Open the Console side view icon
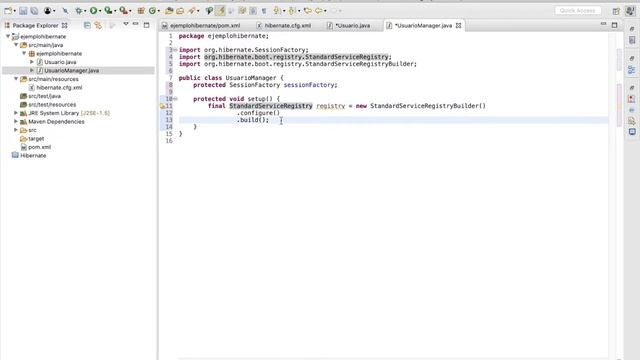Viewport: 640px width, 360px height. (632, 132)
